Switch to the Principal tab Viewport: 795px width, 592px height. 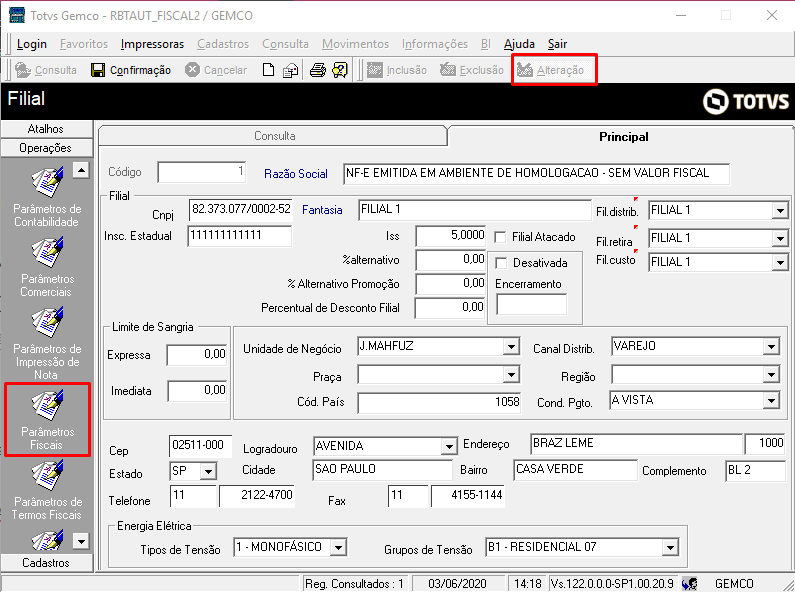[x=624, y=136]
